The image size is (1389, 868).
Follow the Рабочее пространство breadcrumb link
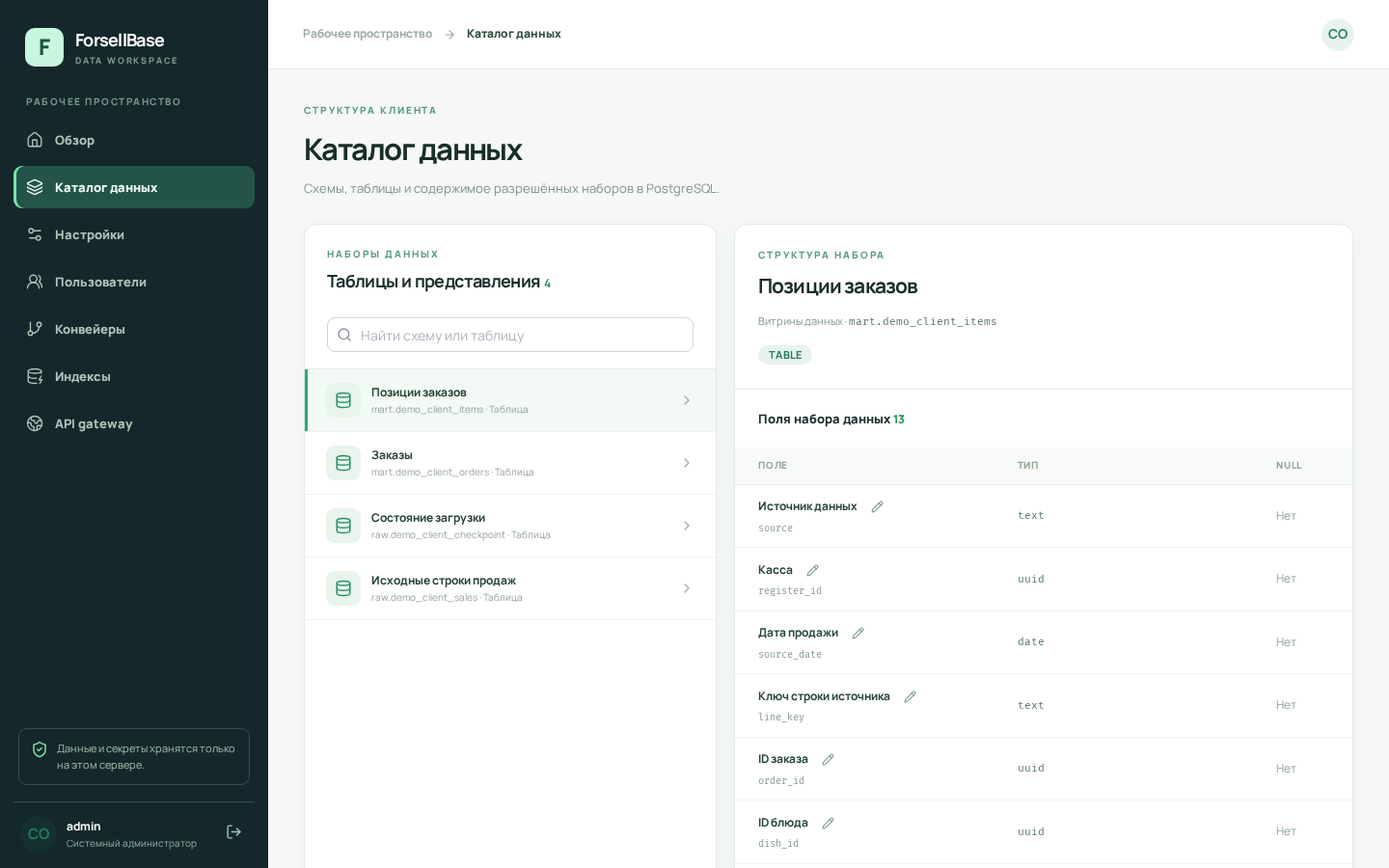pos(368,34)
